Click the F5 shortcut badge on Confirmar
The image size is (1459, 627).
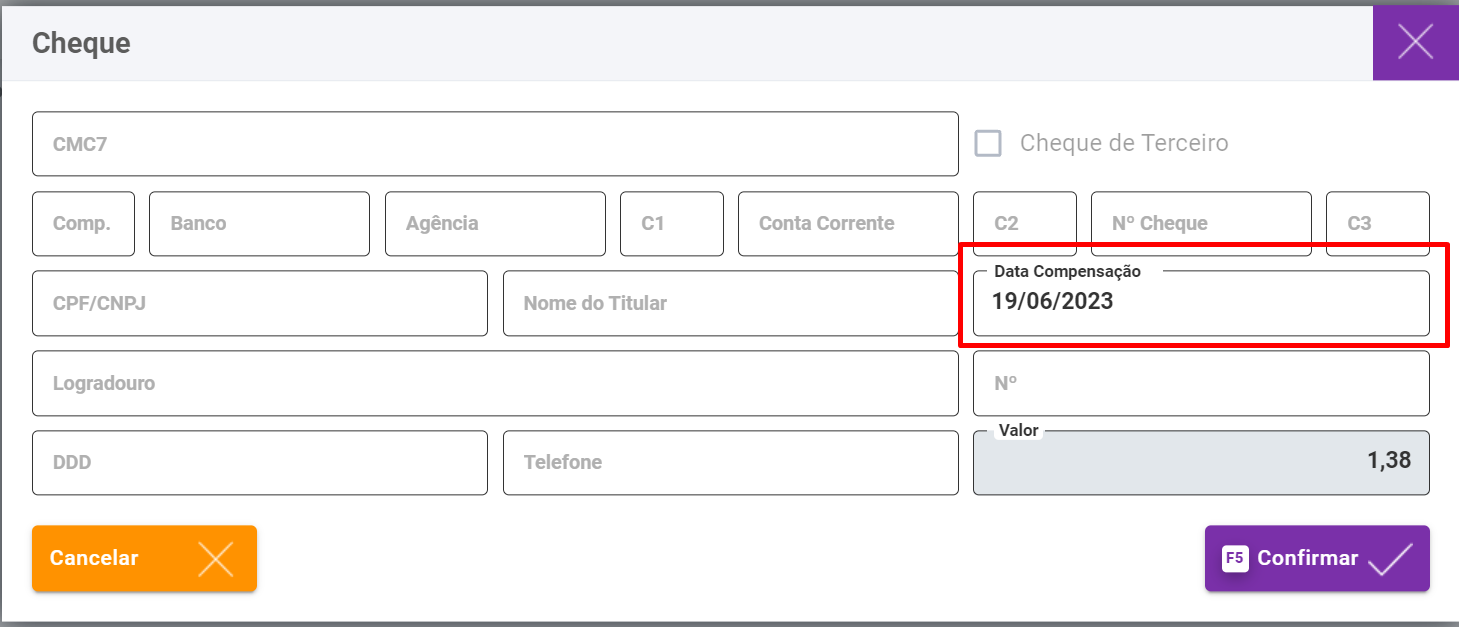pos(1235,558)
